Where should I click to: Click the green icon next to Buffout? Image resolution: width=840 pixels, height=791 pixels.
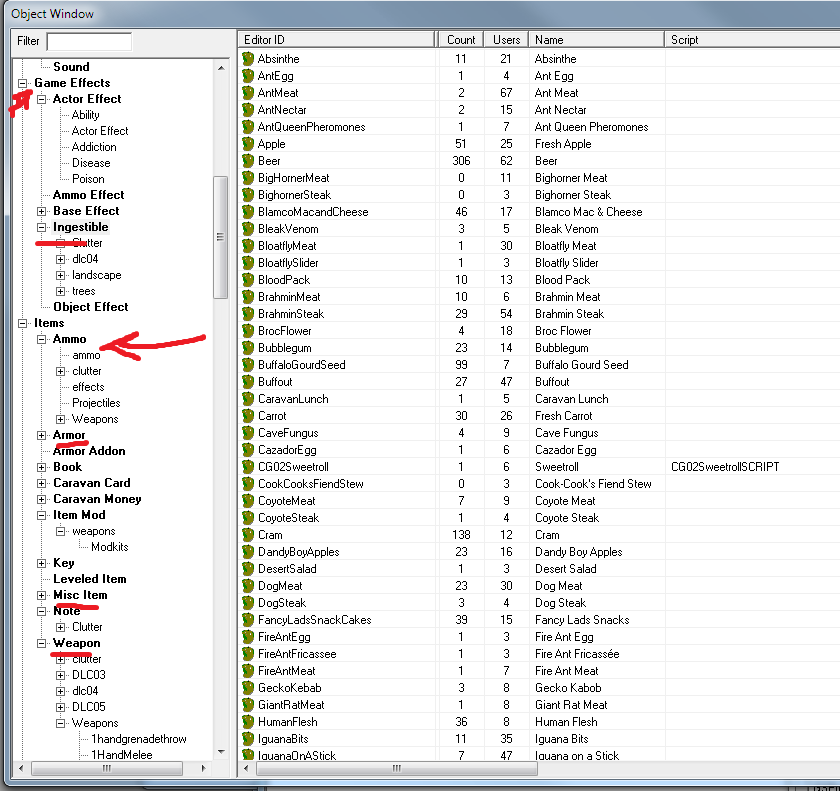[x=247, y=381]
